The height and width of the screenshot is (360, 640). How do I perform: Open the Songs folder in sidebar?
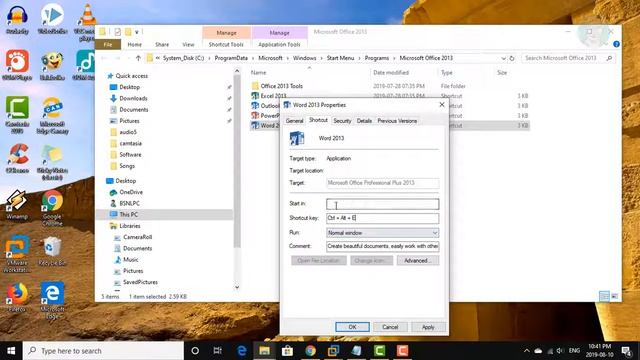tap(127, 166)
